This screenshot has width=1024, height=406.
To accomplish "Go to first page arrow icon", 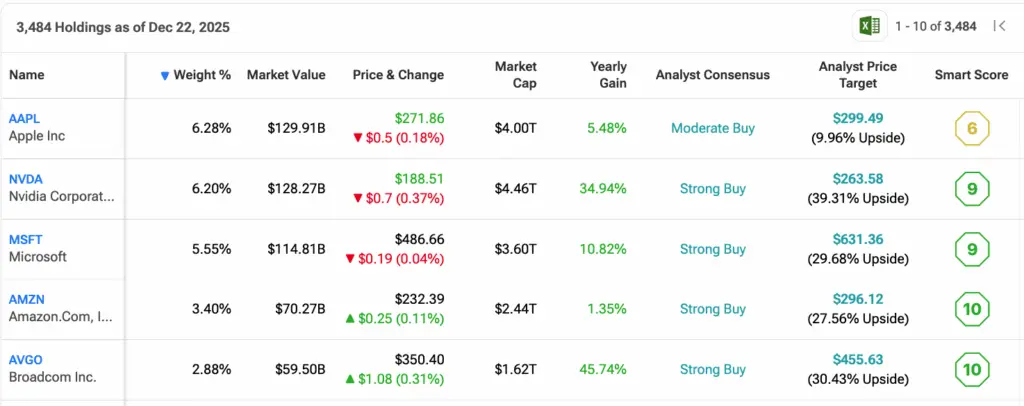I will [999, 27].
